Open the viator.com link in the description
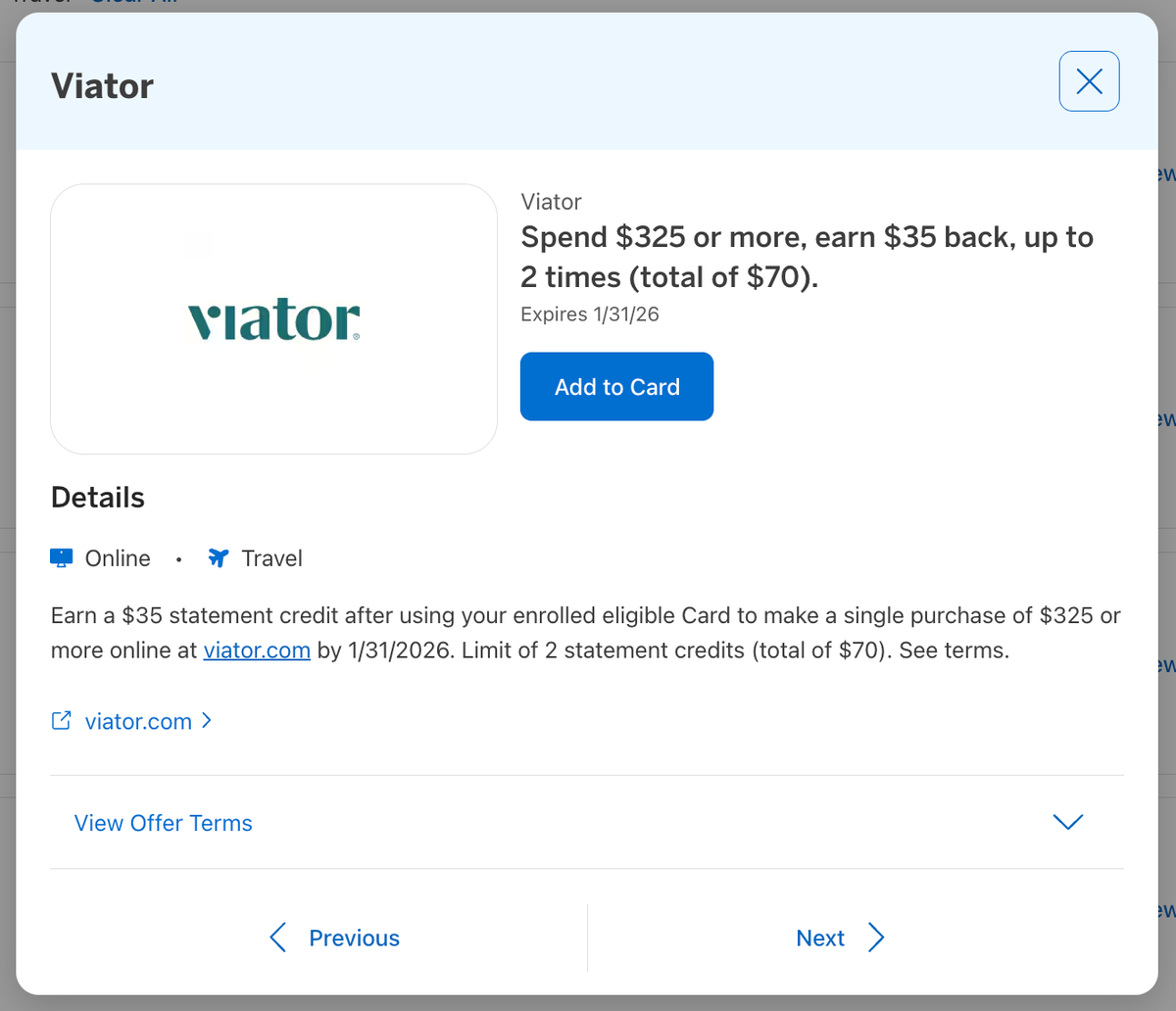Viewport: 1176px width, 1011px height. tap(257, 650)
